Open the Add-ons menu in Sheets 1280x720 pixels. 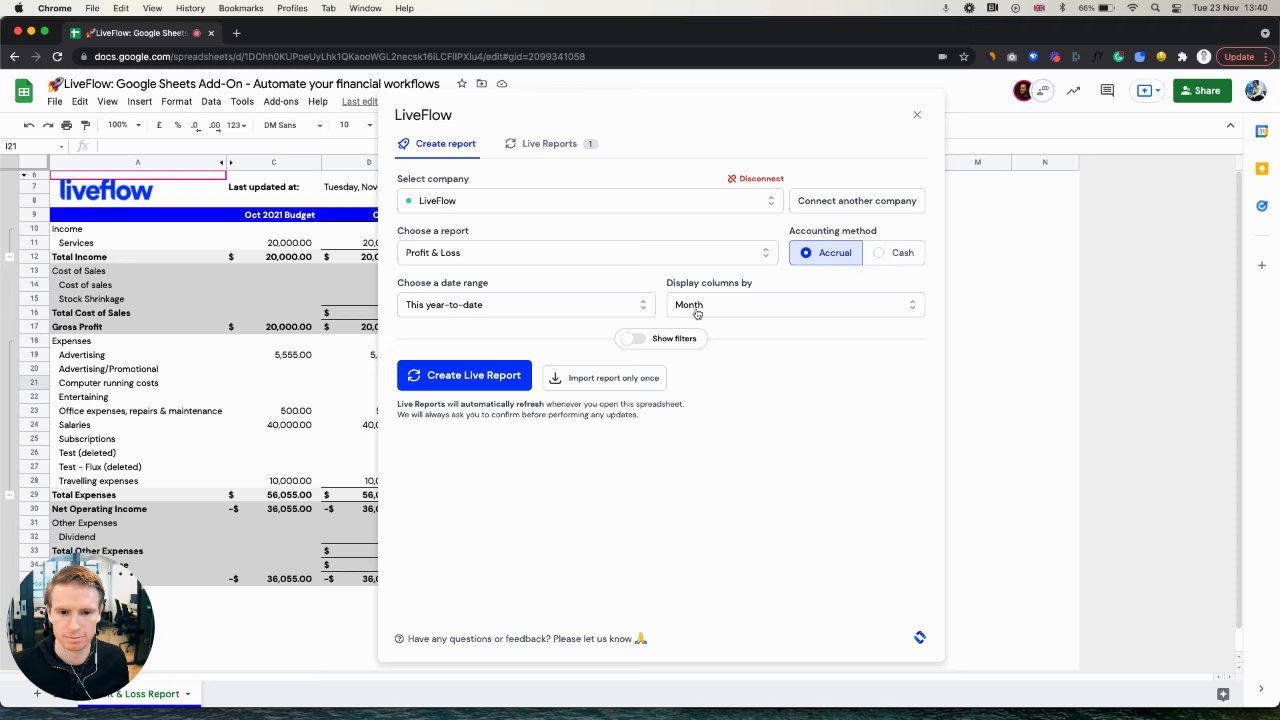coord(281,102)
